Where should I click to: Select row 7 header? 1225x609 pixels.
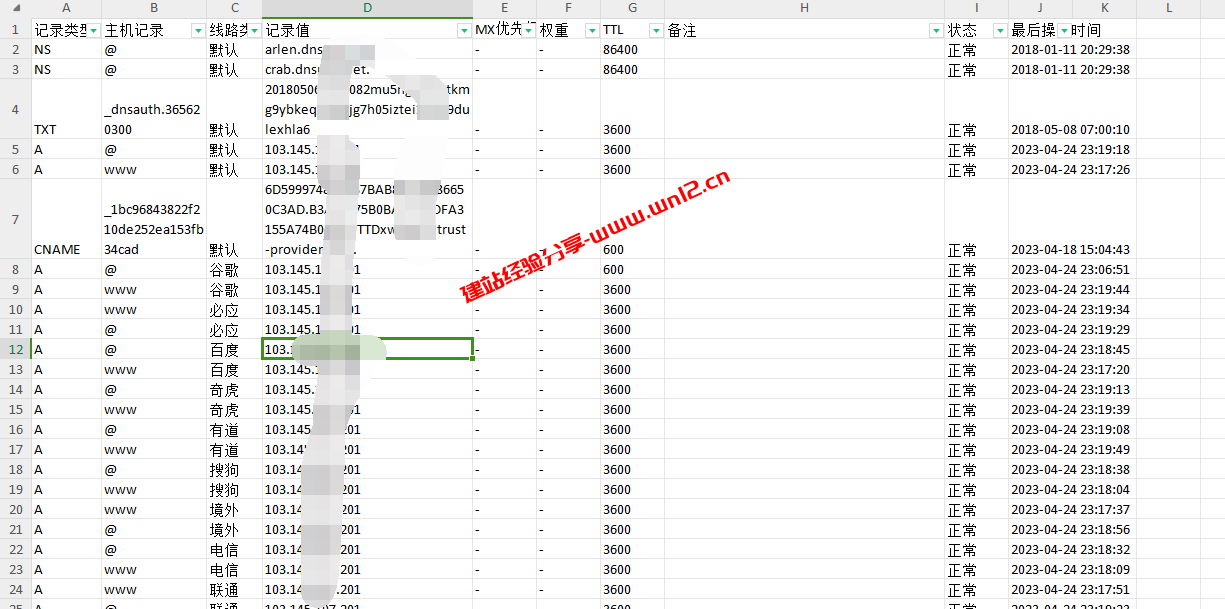coord(15,219)
